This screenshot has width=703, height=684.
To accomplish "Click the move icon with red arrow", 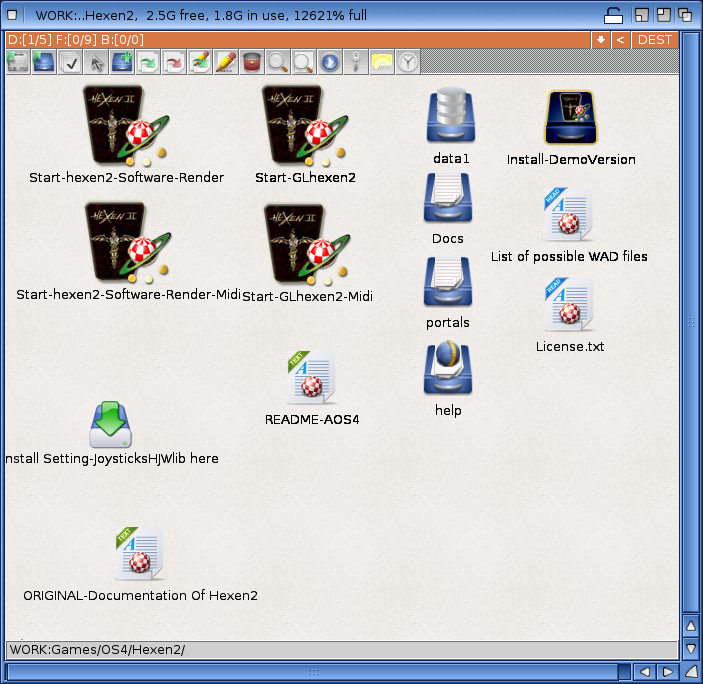I will pos(174,62).
